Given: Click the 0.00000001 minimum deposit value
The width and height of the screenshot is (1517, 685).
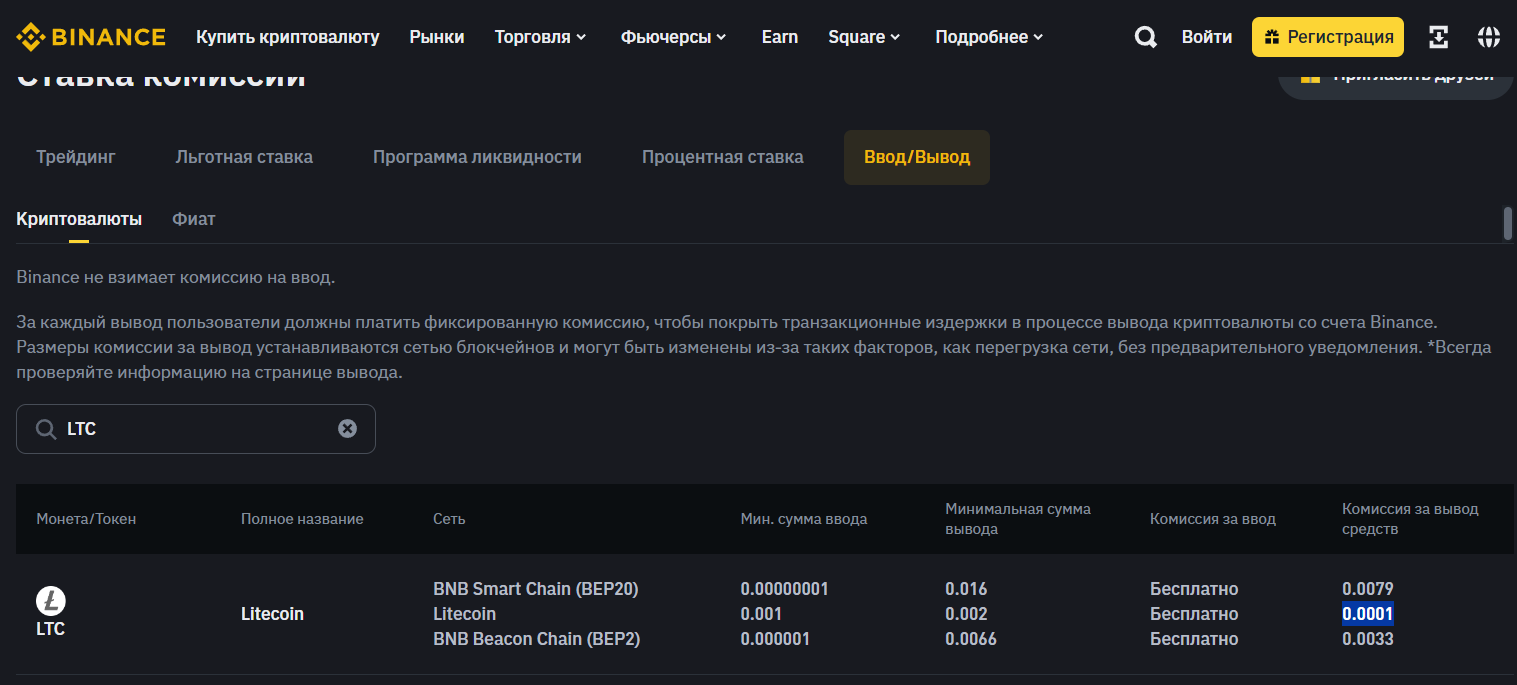Looking at the screenshot, I should [x=785, y=589].
